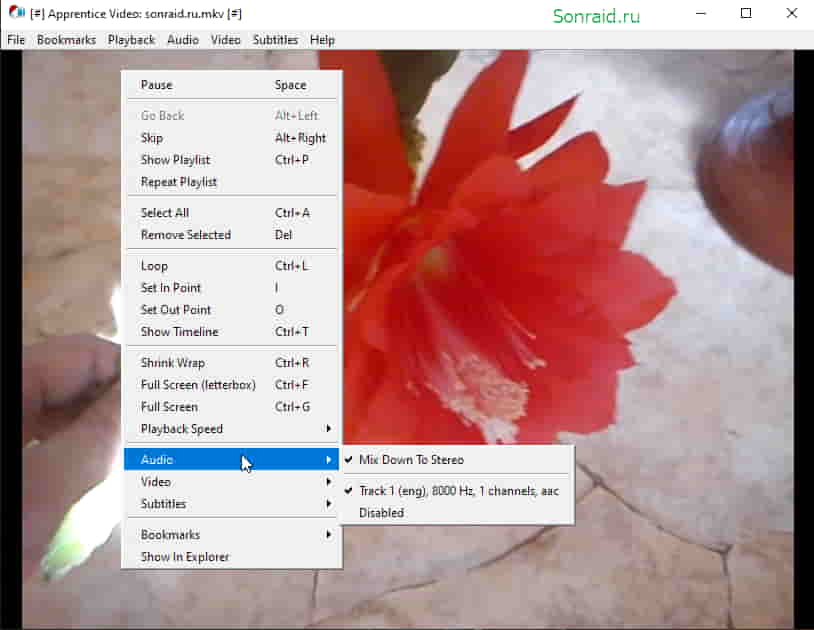The width and height of the screenshot is (814, 630).
Task: Enable Loop playback option
Action: point(232,266)
